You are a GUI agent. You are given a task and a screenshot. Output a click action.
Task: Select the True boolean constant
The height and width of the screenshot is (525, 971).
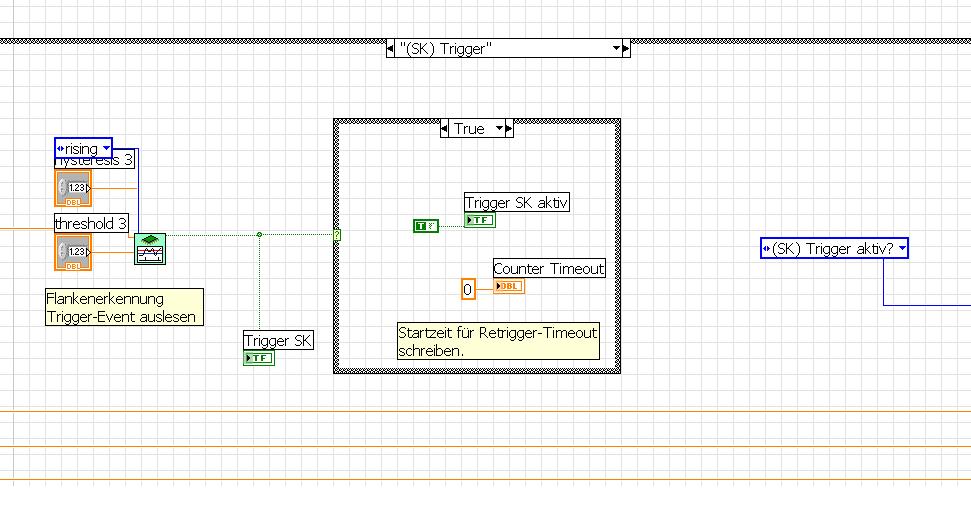click(x=426, y=226)
